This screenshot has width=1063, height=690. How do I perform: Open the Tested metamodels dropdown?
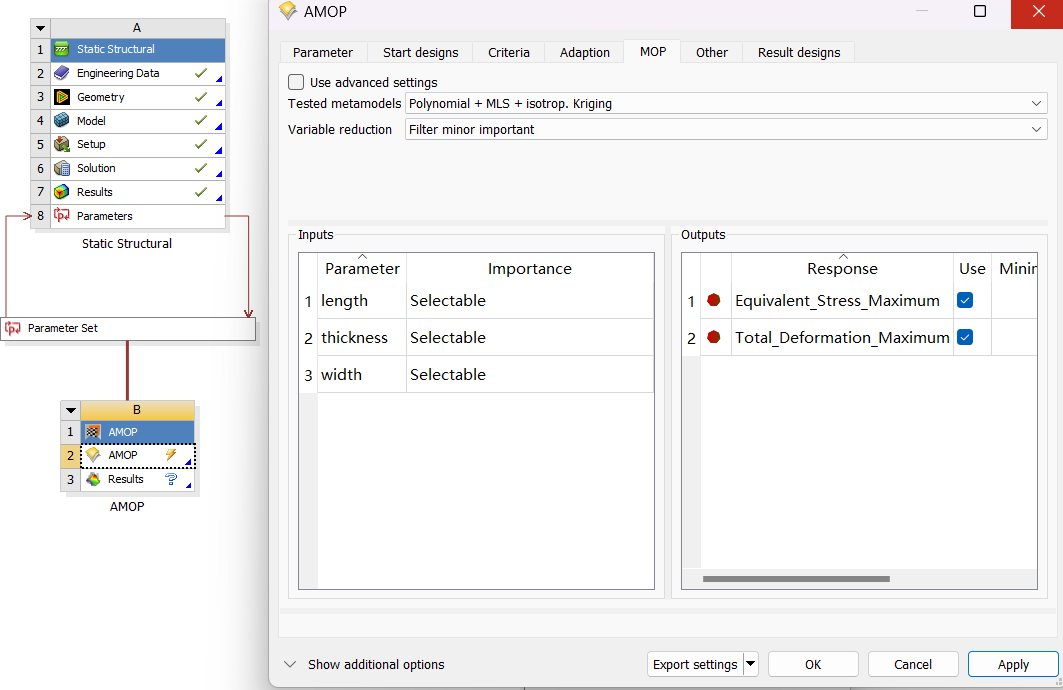726,104
